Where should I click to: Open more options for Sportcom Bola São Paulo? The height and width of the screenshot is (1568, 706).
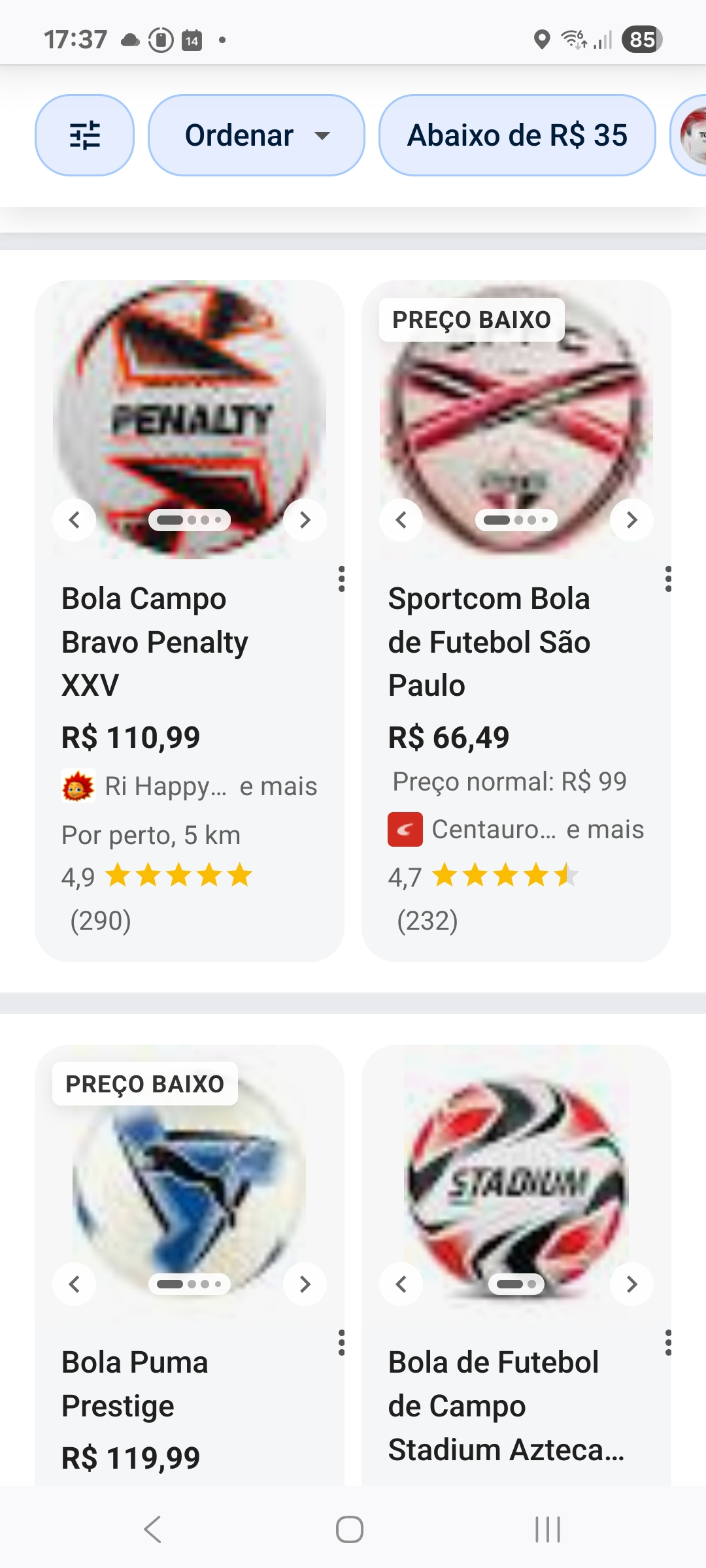tap(667, 579)
